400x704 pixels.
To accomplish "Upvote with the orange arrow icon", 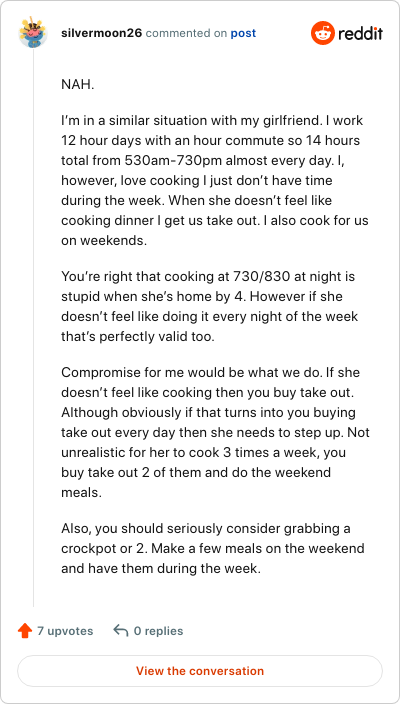I will click(25, 631).
